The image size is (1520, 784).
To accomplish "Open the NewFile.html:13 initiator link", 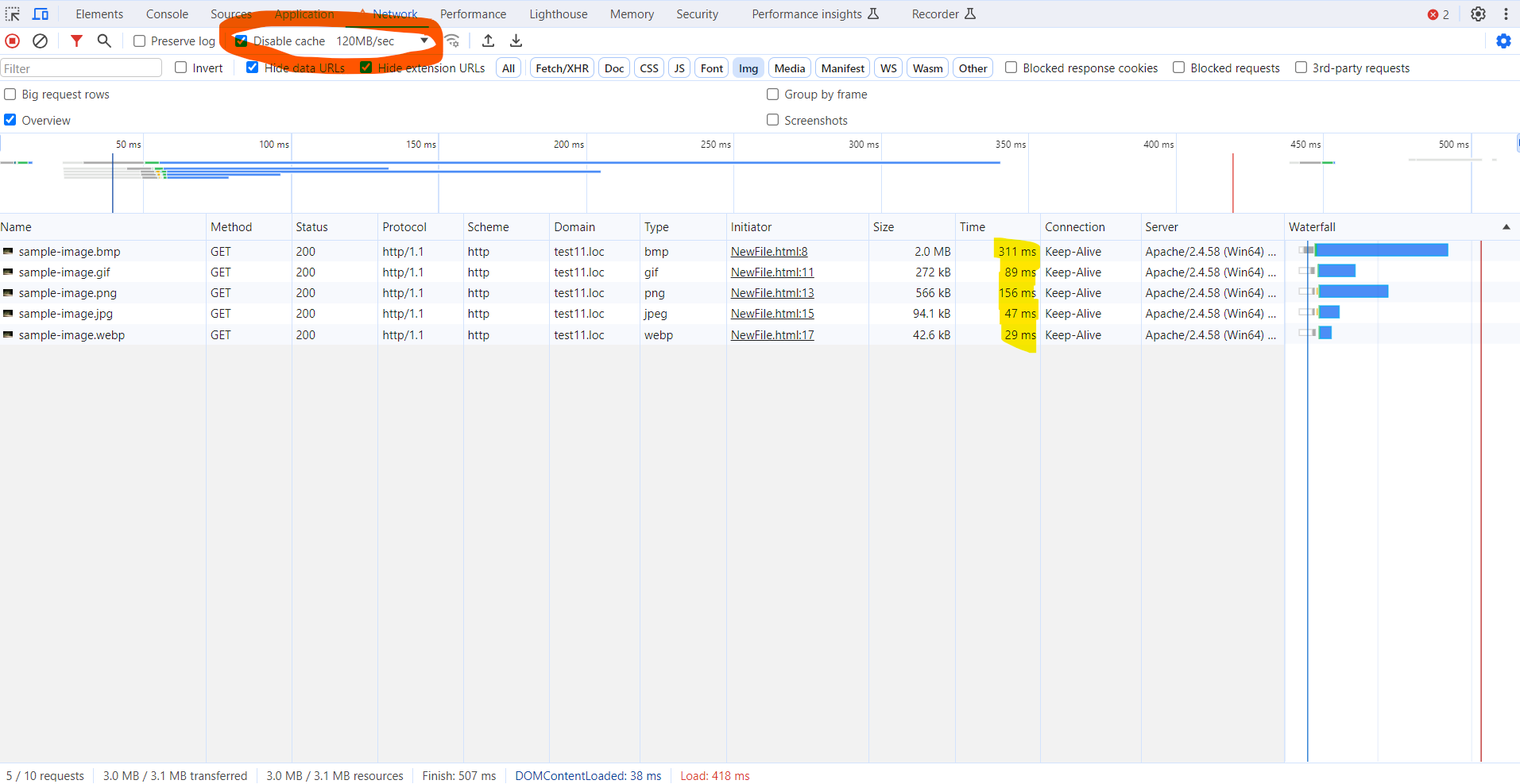I will click(x=772, y=293).
